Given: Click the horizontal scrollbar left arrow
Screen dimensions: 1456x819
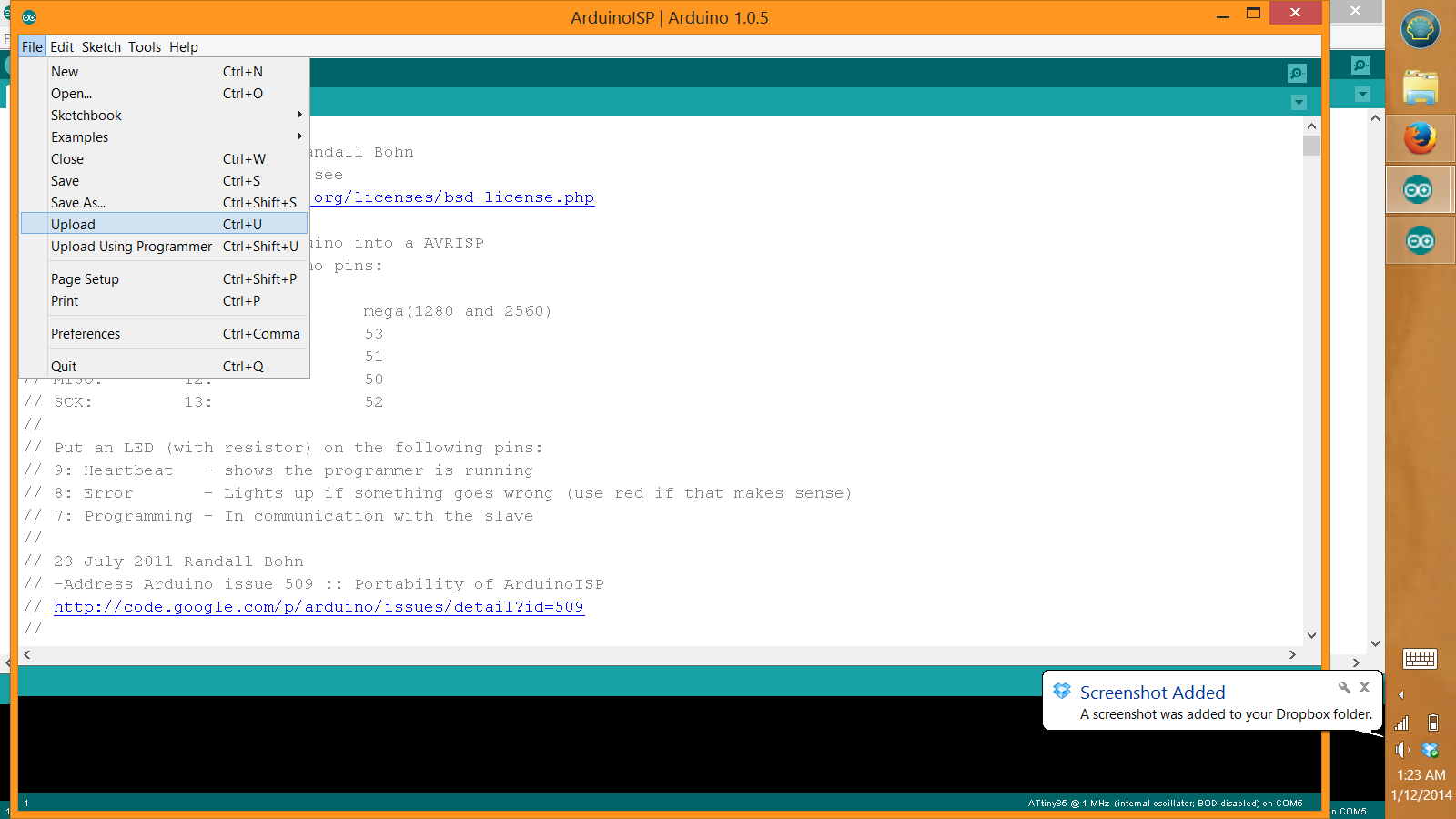Looking at the screenshot, I should tap(26, 653).
